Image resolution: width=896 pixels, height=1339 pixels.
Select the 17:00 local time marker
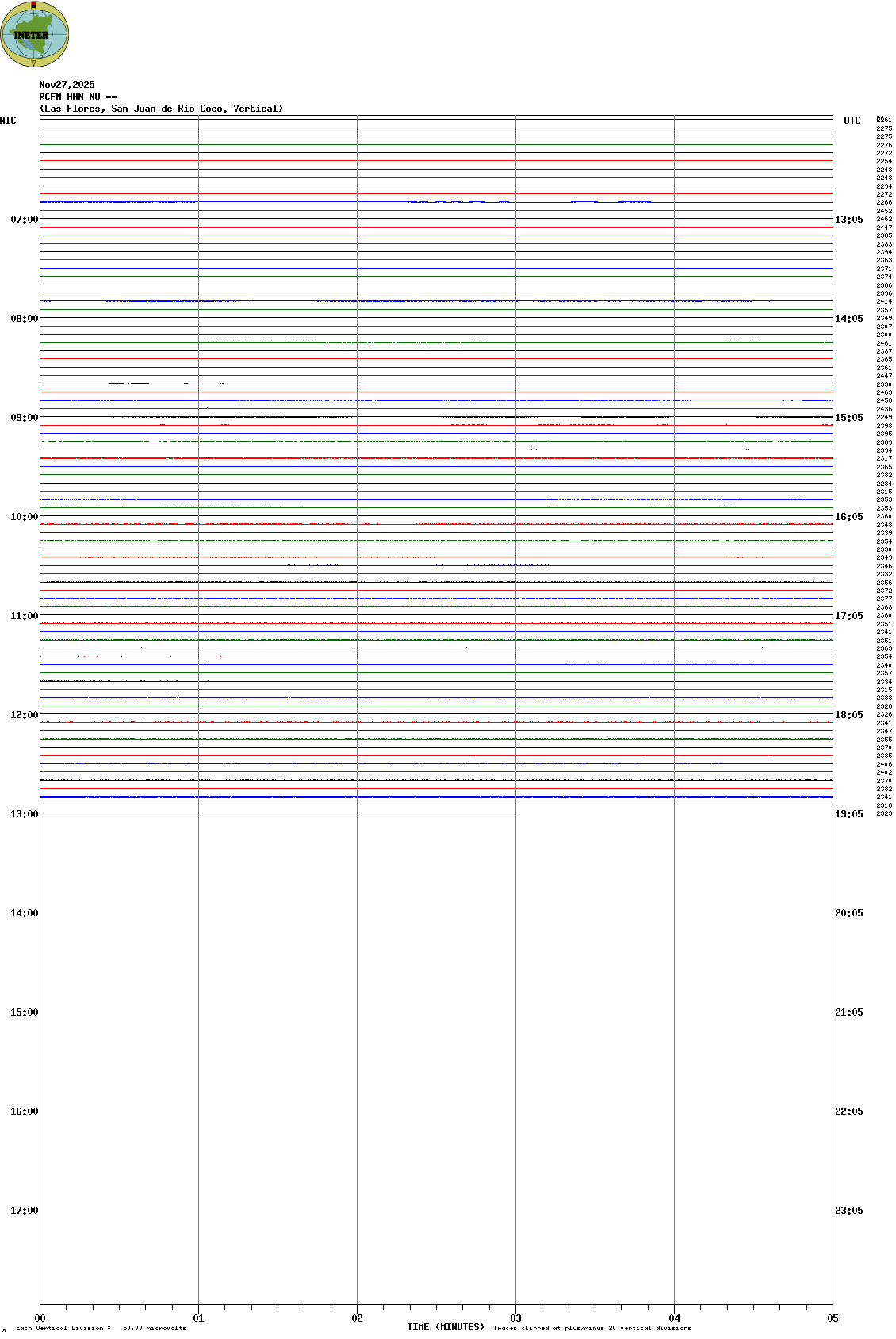tap(24, 1211)
